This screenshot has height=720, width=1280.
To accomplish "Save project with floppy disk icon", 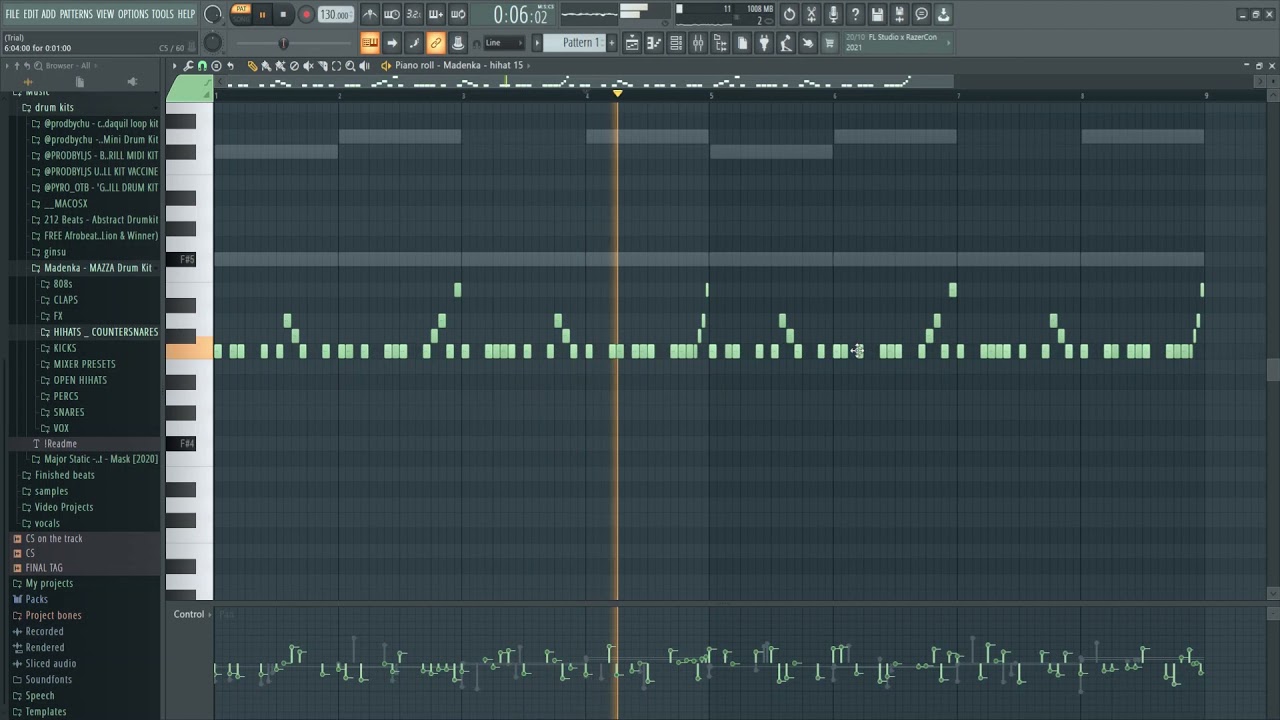I will click(877, 14).
